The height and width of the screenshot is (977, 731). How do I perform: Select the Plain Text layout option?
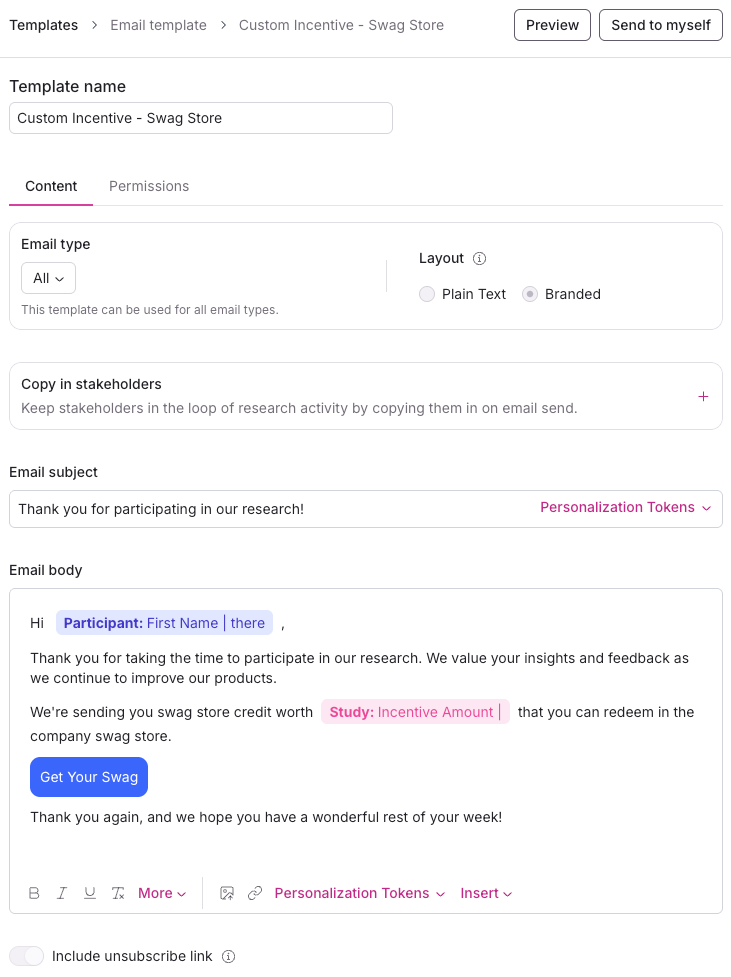pyautogui.click(x=427, y=294)
